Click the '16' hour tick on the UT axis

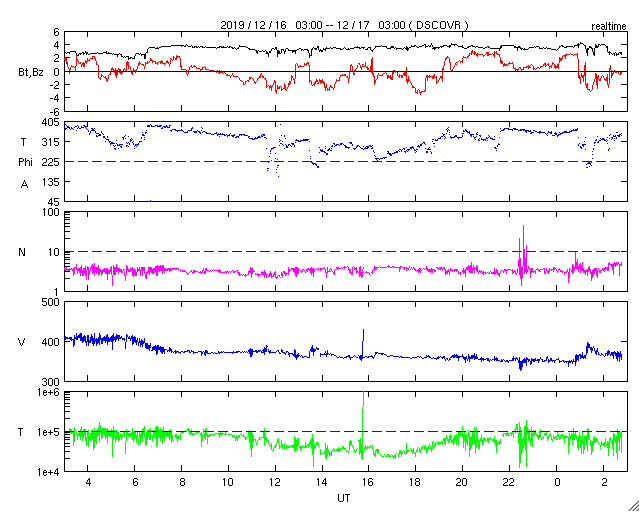369,483
